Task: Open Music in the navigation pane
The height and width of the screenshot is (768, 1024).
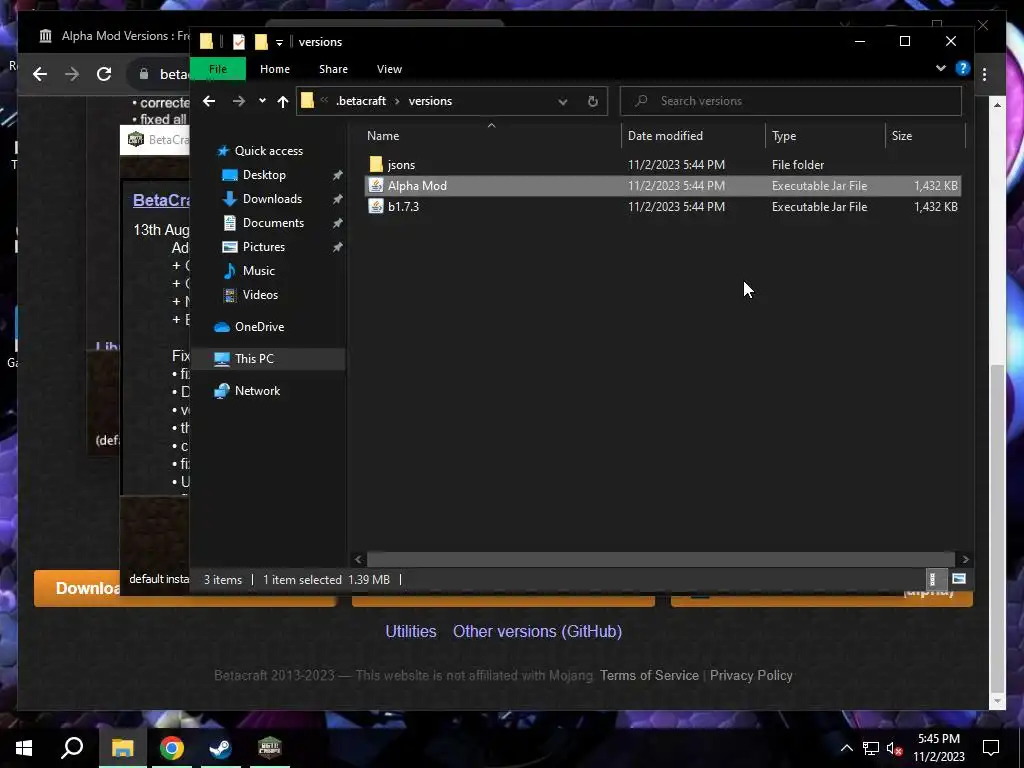Action: [x=259, y=271]
